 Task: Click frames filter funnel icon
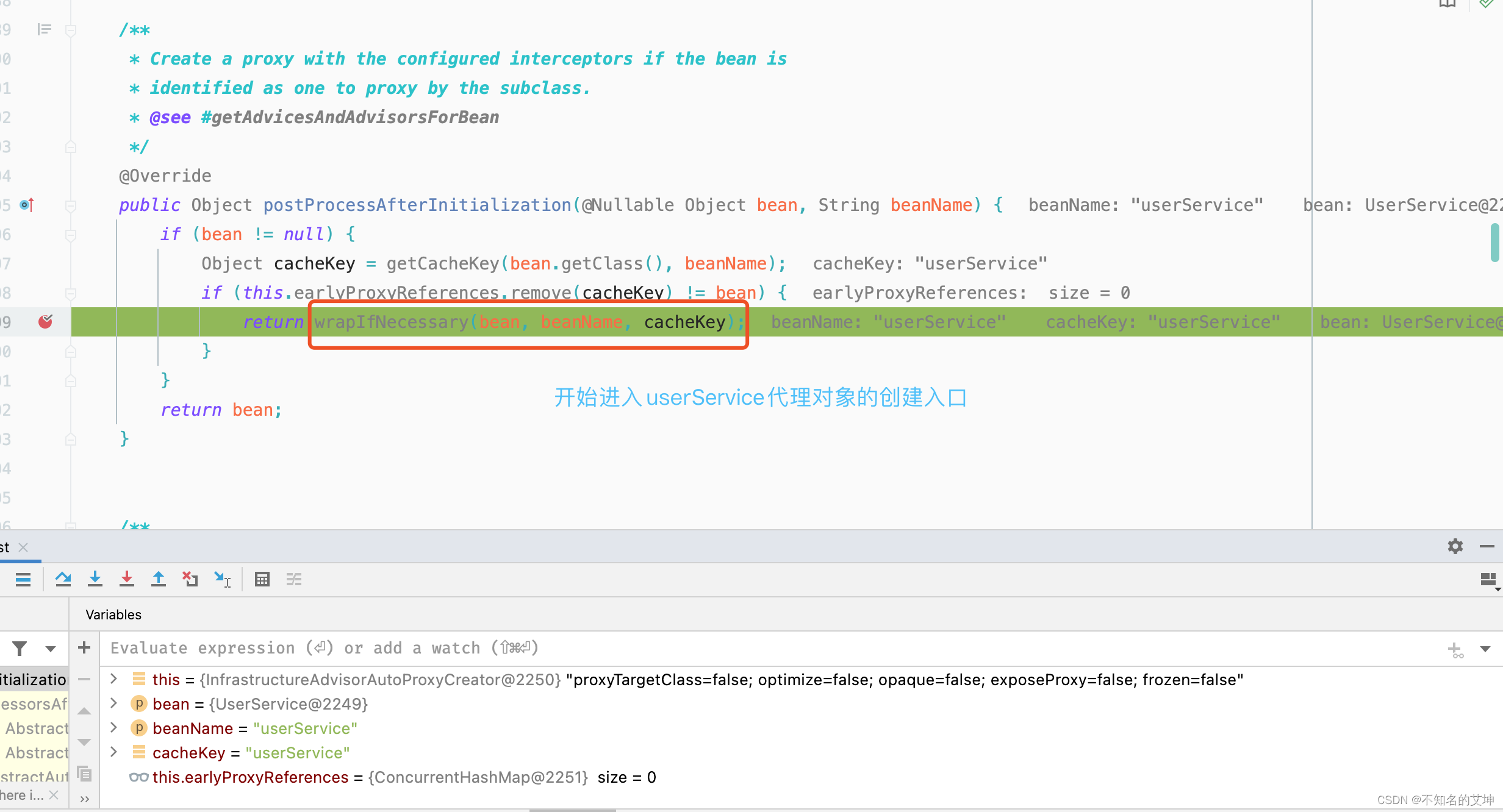20,649
